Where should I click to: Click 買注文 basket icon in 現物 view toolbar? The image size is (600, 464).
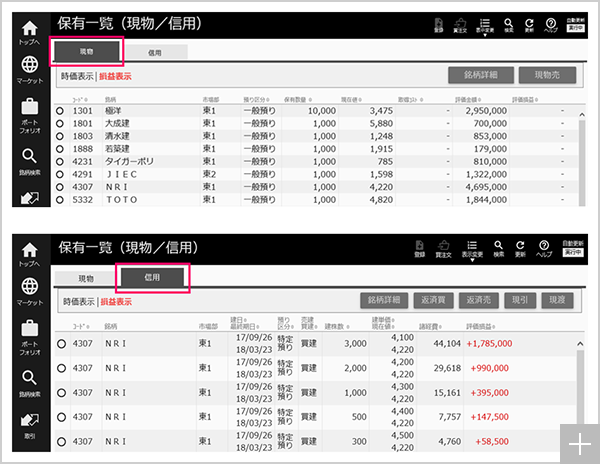pyautogui.click(x=460, y=26)
